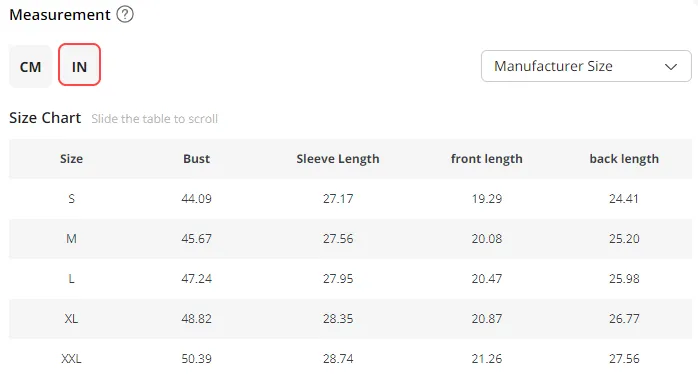This screenshot has width=698, height=383.
Task: Select the Sleeve Length column header
Action: coord(338,159)
